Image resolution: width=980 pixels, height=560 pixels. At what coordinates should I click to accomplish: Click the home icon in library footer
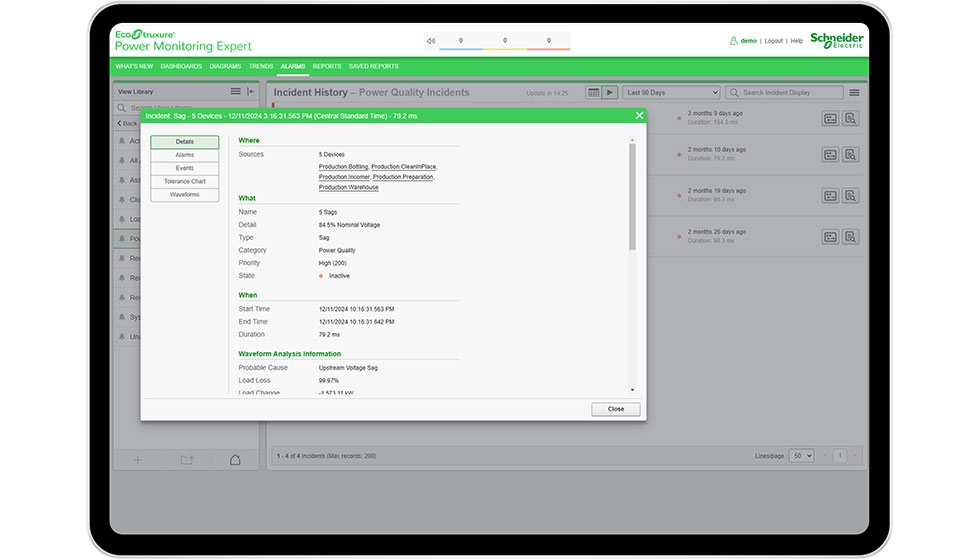click(x=235, y=460)
